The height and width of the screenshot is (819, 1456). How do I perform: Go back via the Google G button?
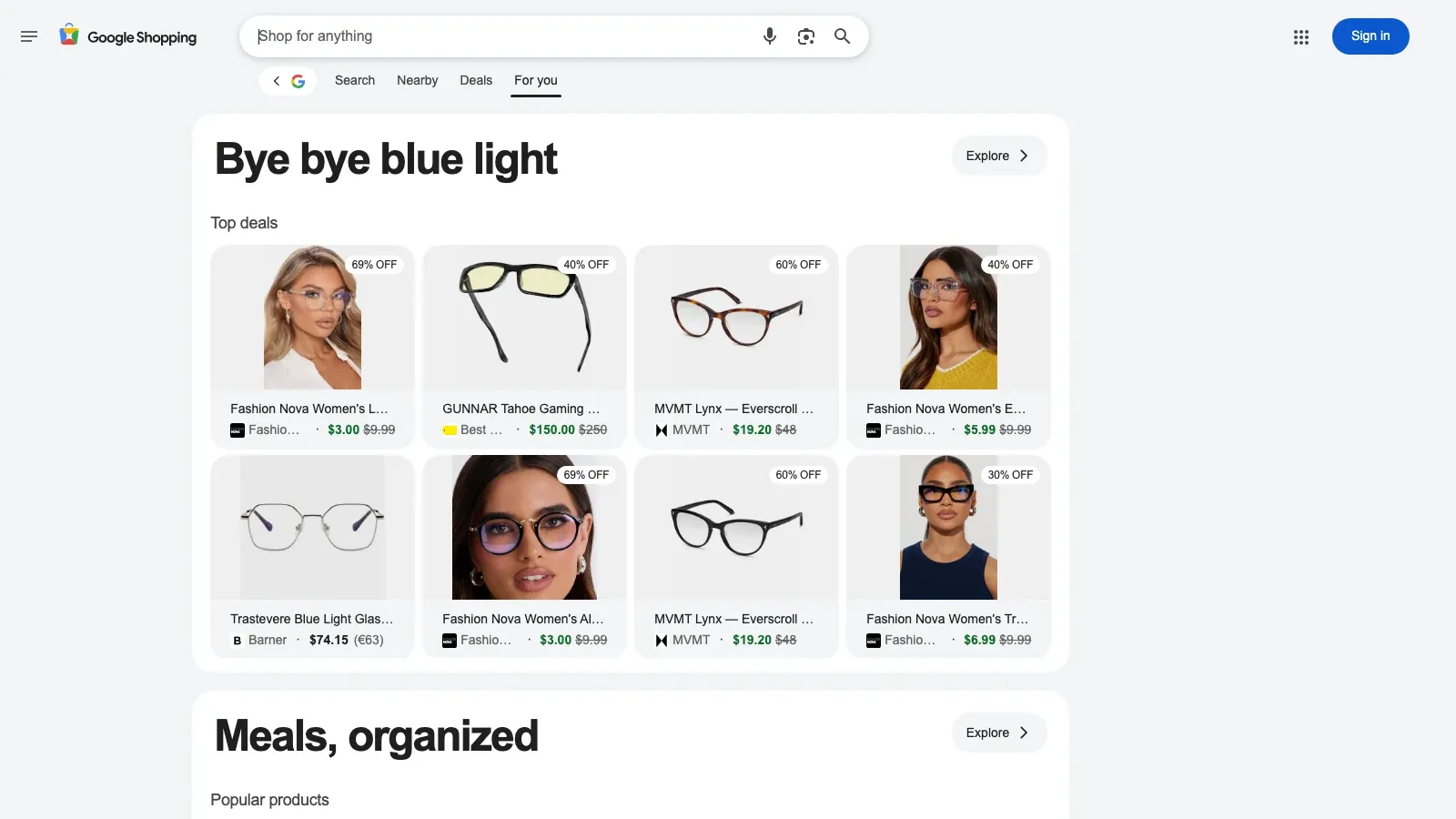point(288,81)
